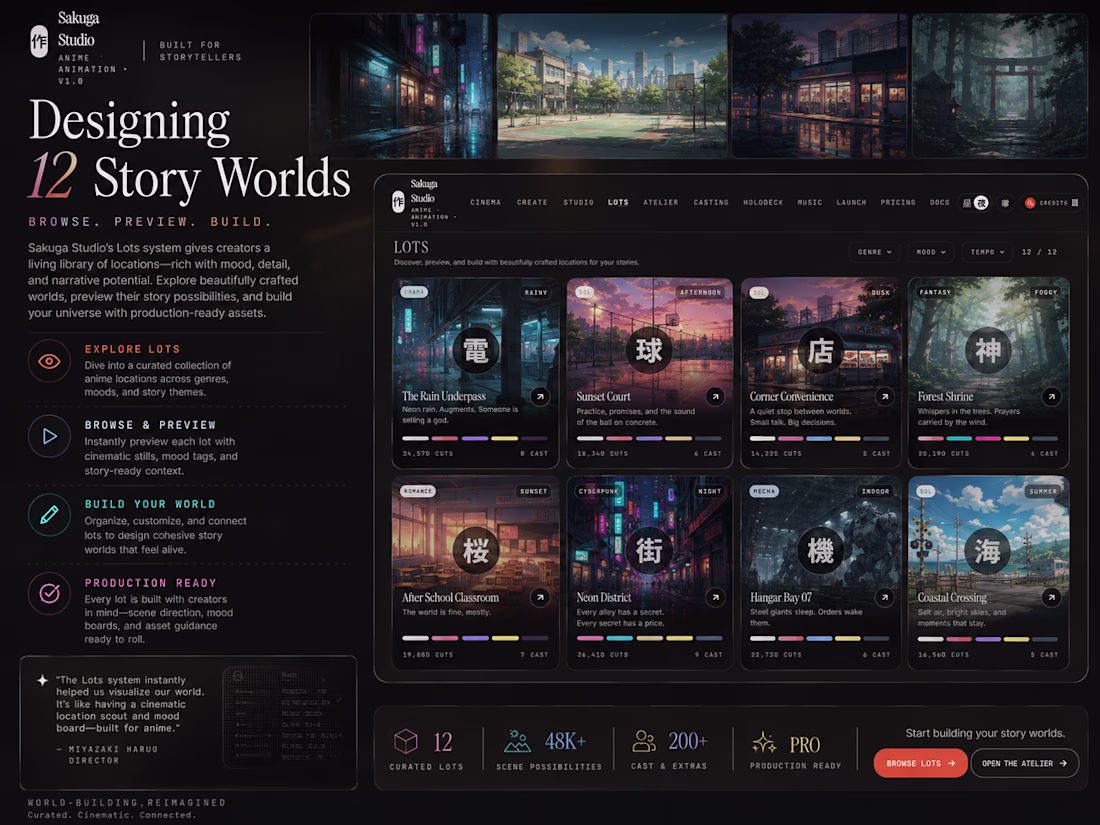Open the Holodeck nav item

(763, 203)
